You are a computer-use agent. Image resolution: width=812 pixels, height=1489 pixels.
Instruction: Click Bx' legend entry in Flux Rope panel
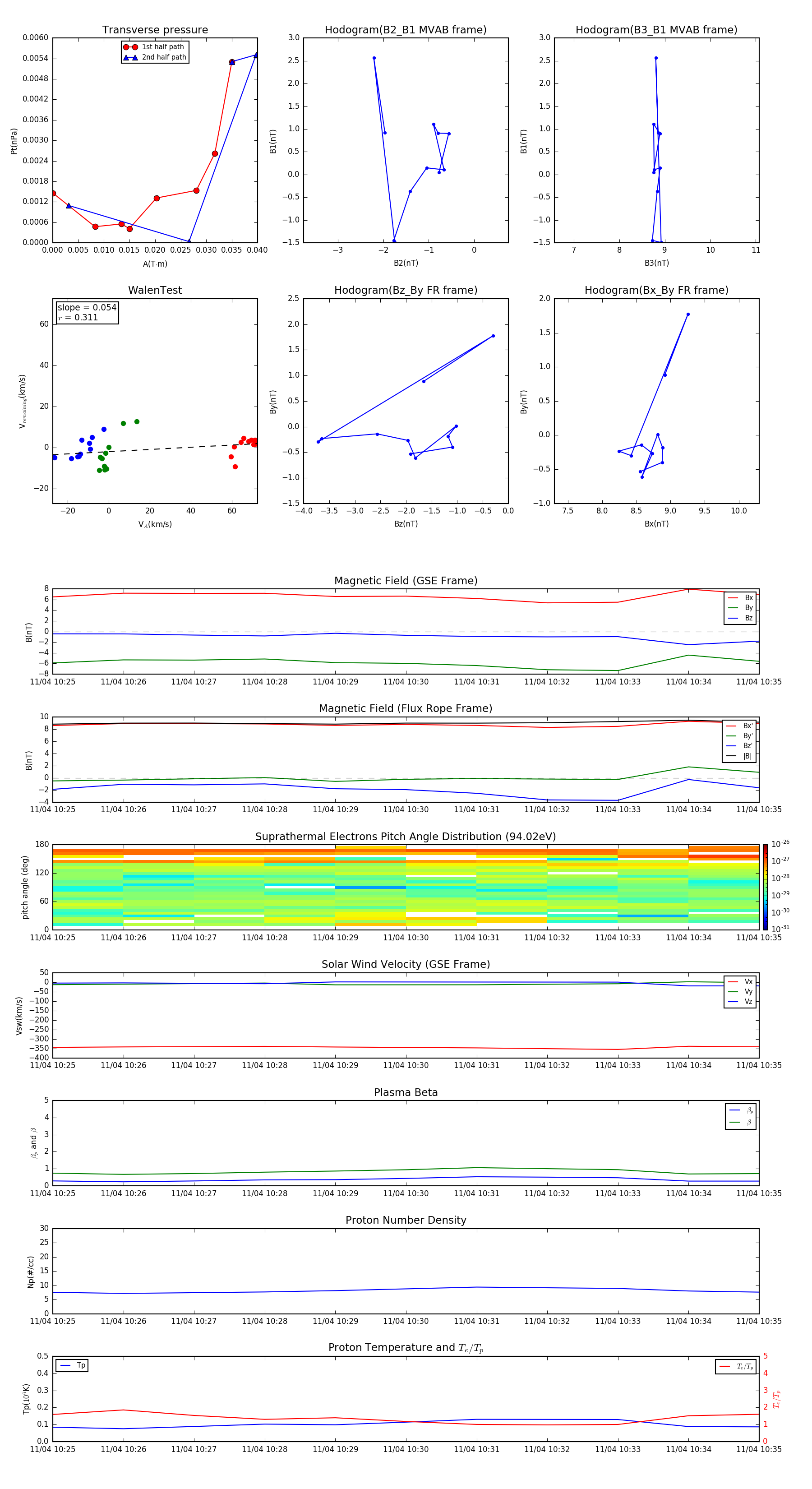(x=740, y=726)
